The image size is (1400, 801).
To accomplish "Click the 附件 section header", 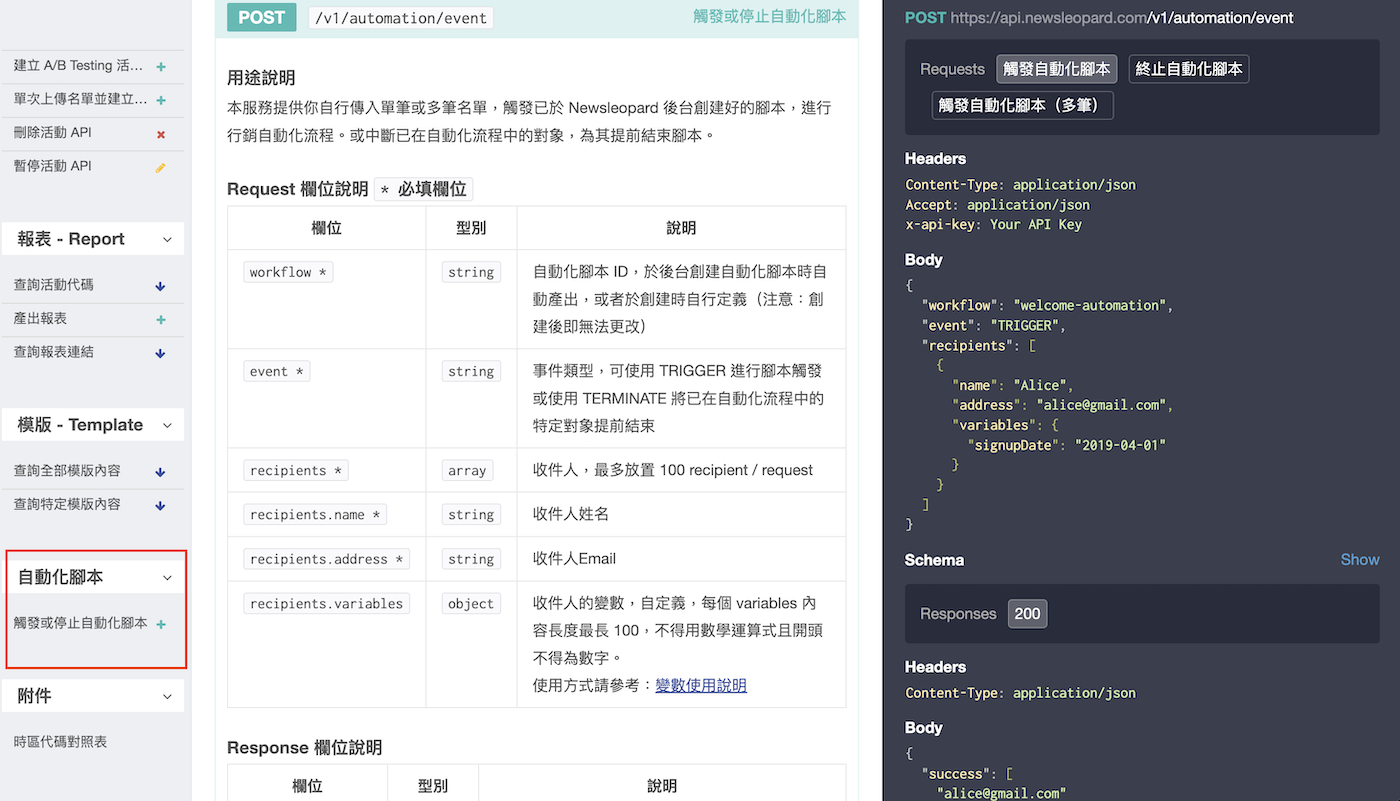I will coord(93,696).
